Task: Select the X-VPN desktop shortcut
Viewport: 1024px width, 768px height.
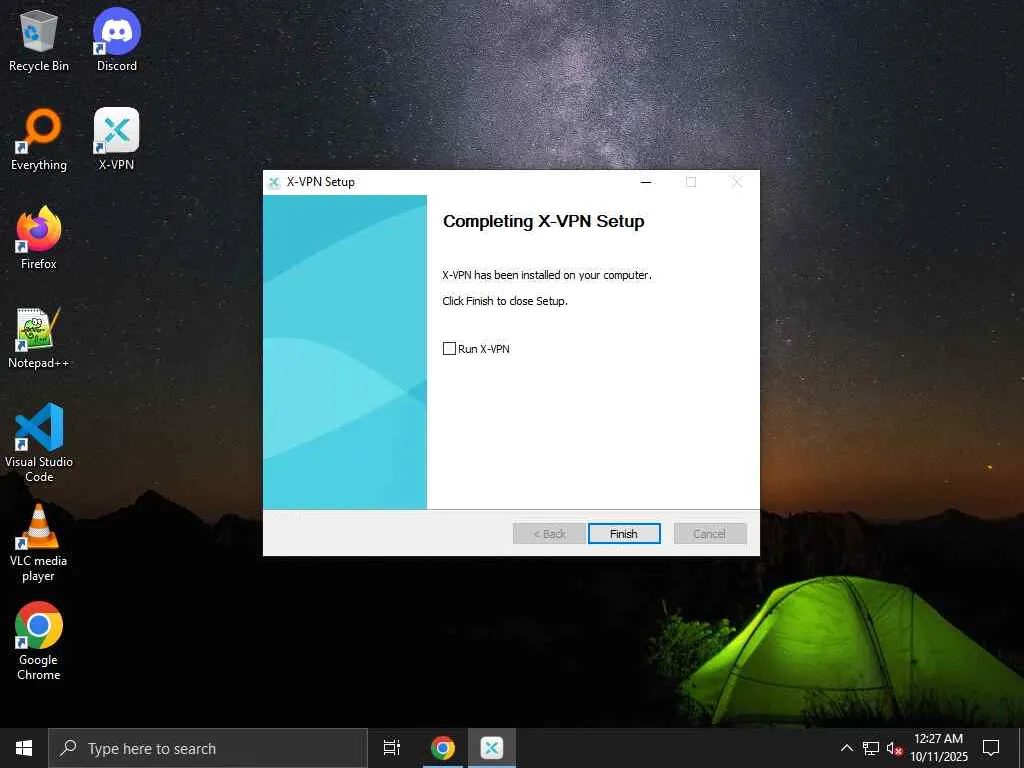Action: [x=116, y=140]
